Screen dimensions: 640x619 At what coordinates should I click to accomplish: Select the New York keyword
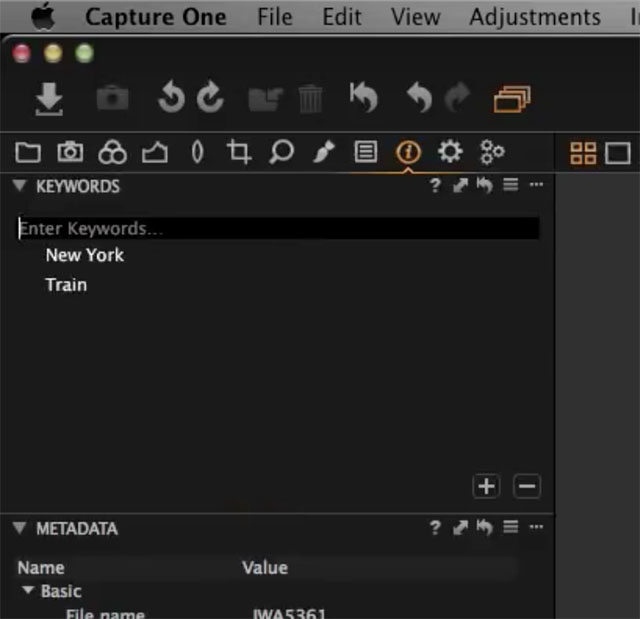click(x=84, y=255)
